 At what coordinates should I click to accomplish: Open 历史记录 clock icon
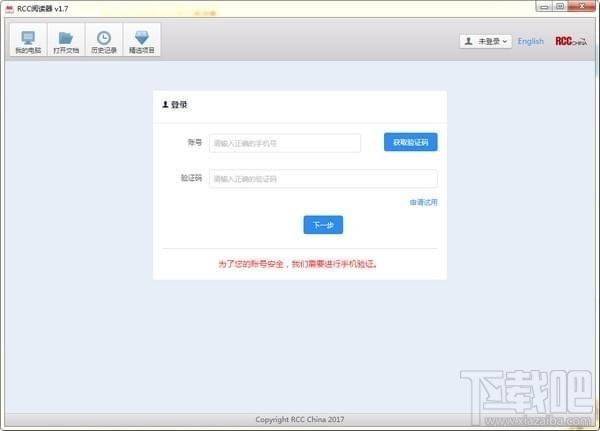tap(104, 40)
